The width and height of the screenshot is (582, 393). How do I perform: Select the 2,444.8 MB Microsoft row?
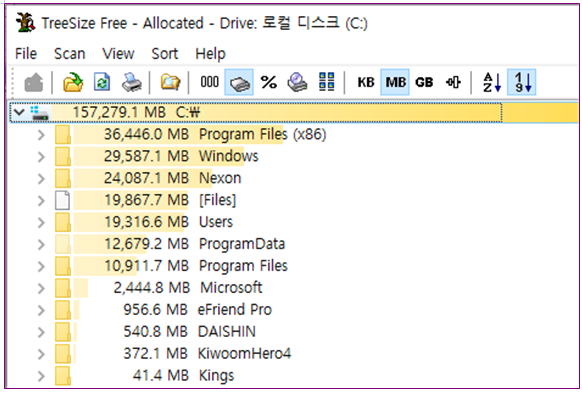pos(188,288)
